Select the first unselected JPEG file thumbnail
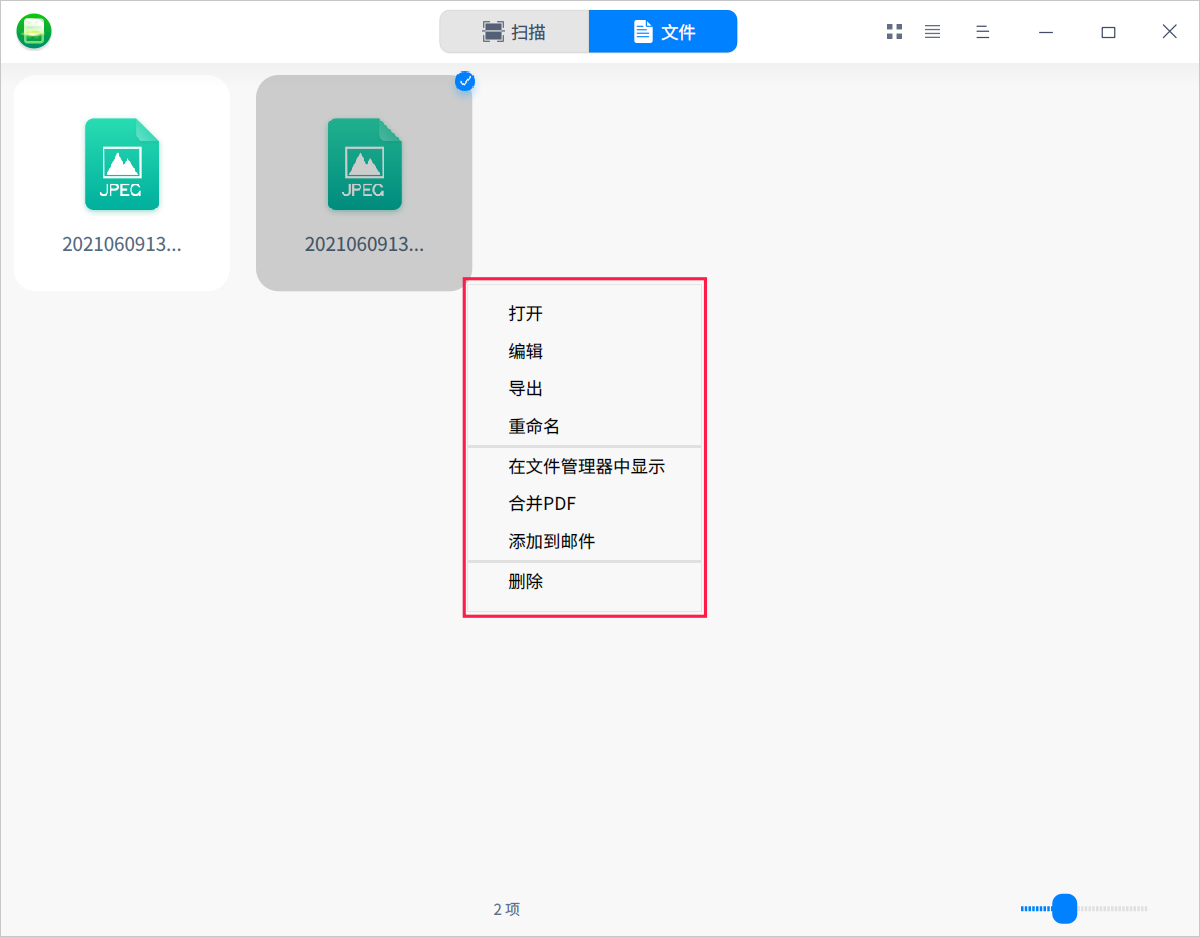 [122, 183]
